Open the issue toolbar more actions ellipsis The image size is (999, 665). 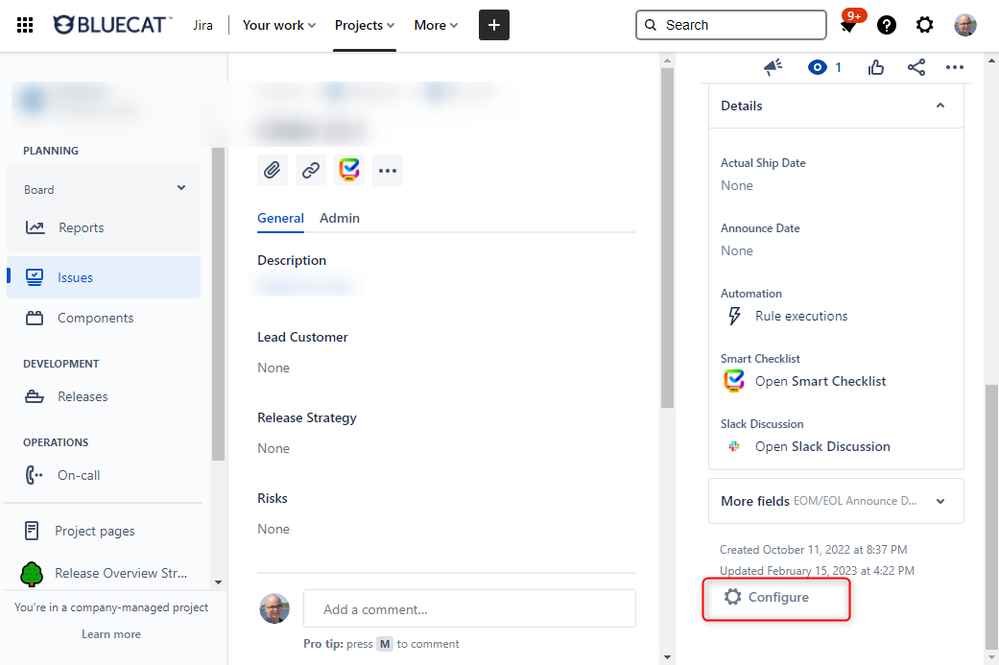pyautogui.click(x=387, y=170)
